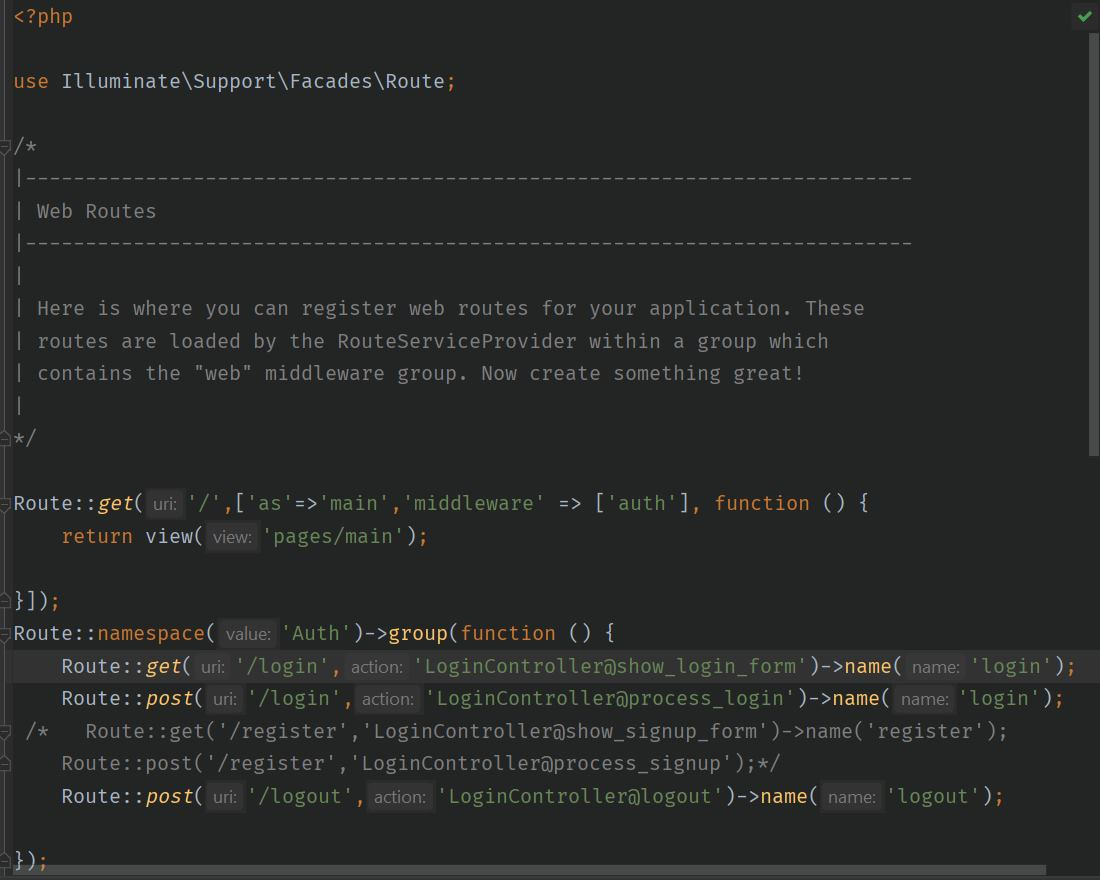Click fold end marker at comment's closing */
1100x880 pixels.
pos(6,438)
